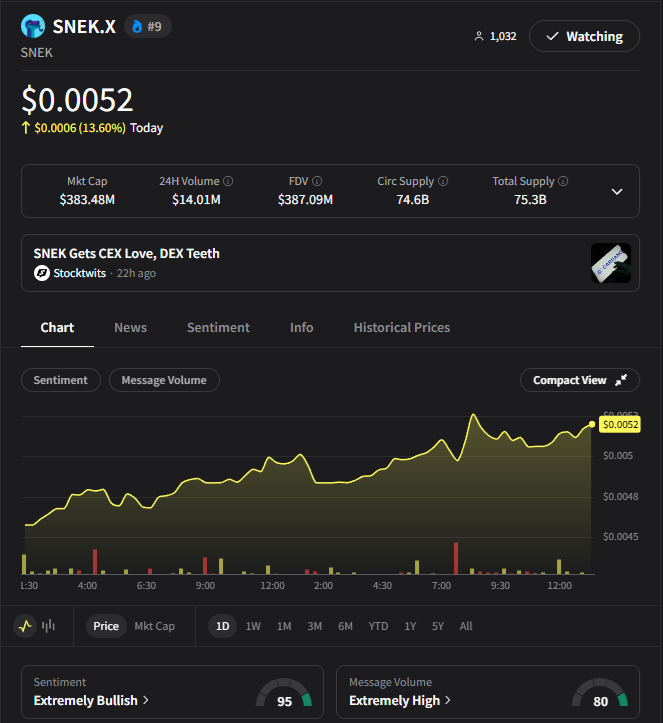
Task: Open the Historical Prices tab
Action: pos(402,327)
